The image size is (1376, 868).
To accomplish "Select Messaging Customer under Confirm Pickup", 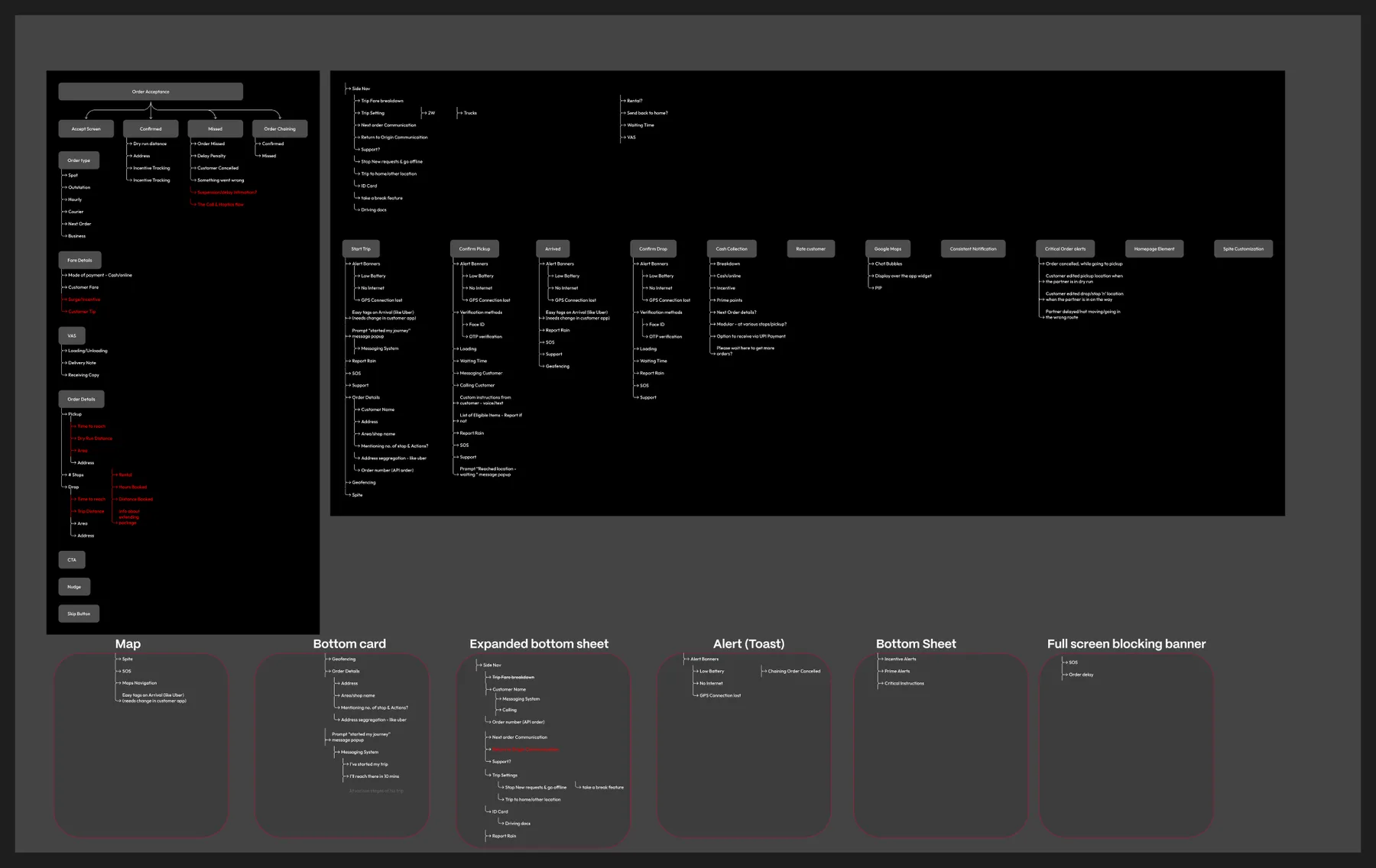I will coord(481,373).
